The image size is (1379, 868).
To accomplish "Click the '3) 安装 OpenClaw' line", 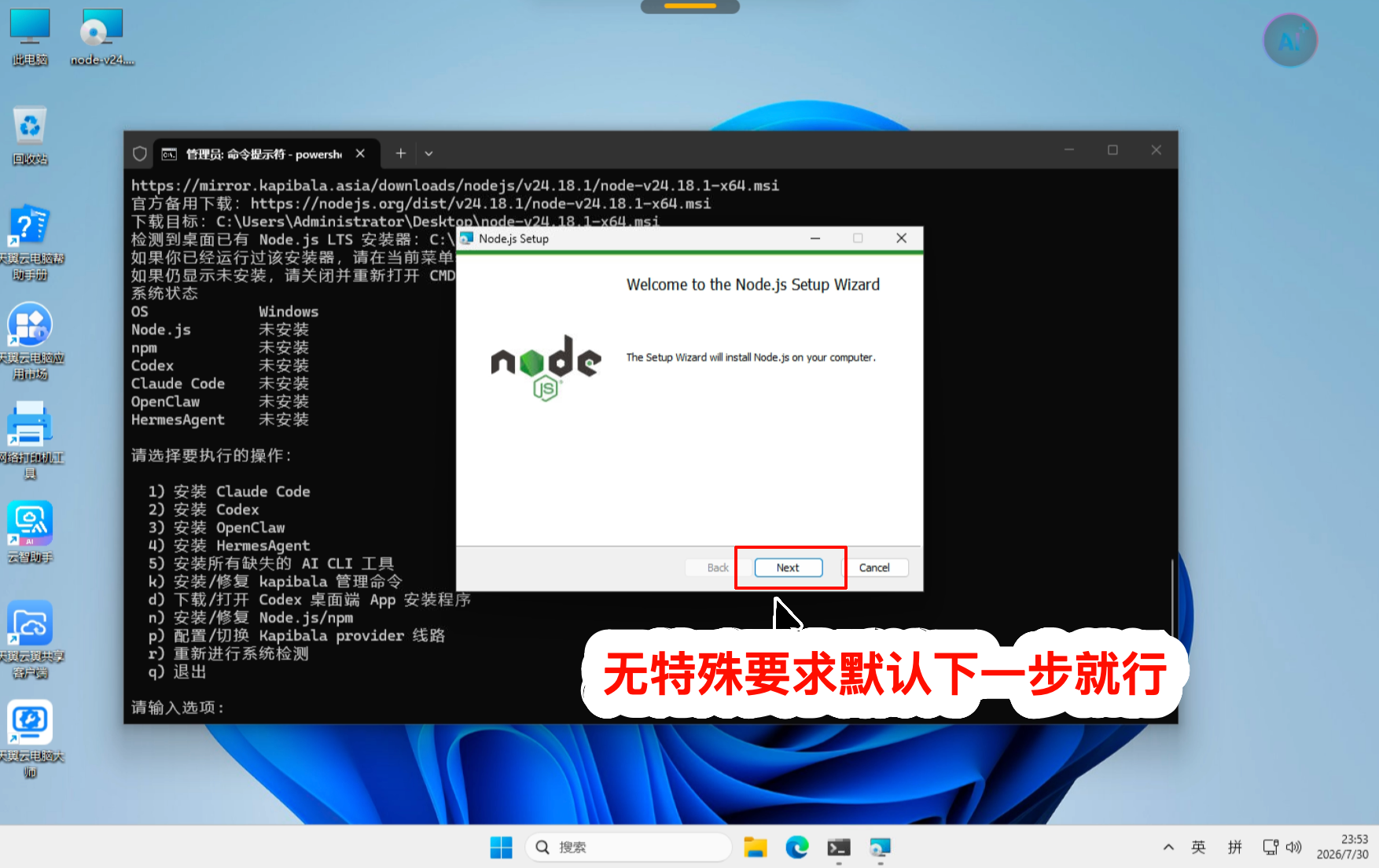I will pos(216,528).
